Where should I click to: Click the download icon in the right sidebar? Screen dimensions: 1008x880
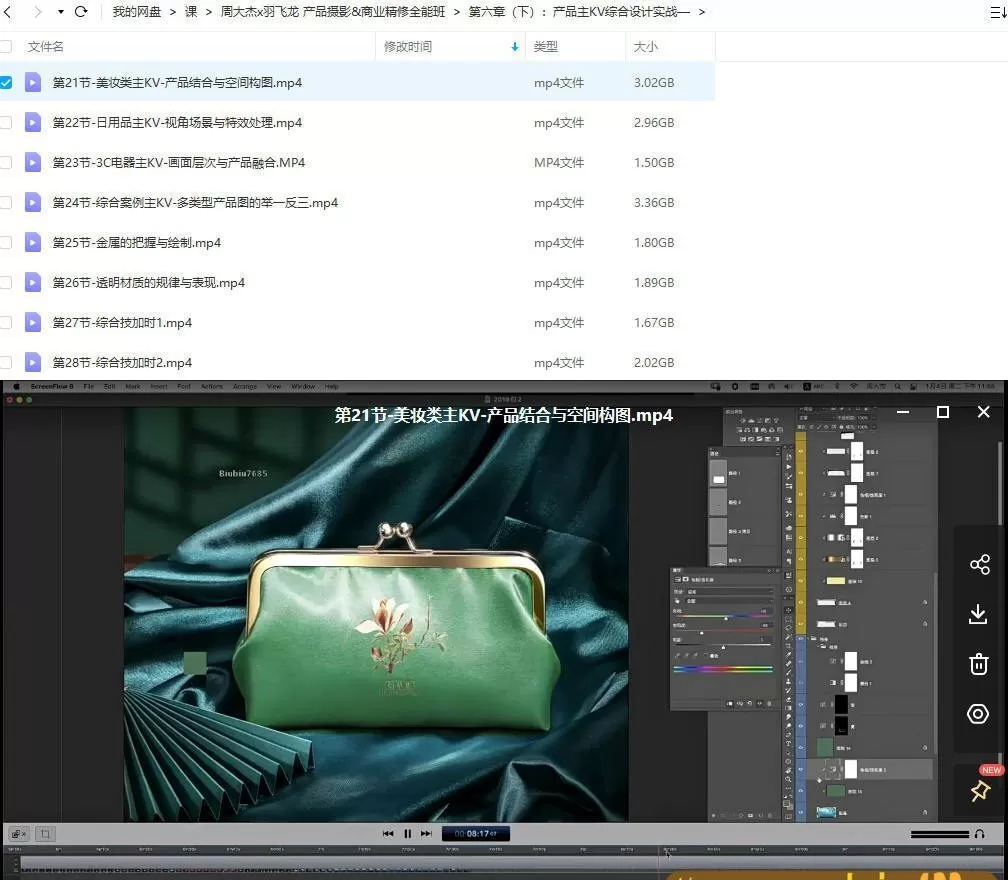click(x=979, y=614)
